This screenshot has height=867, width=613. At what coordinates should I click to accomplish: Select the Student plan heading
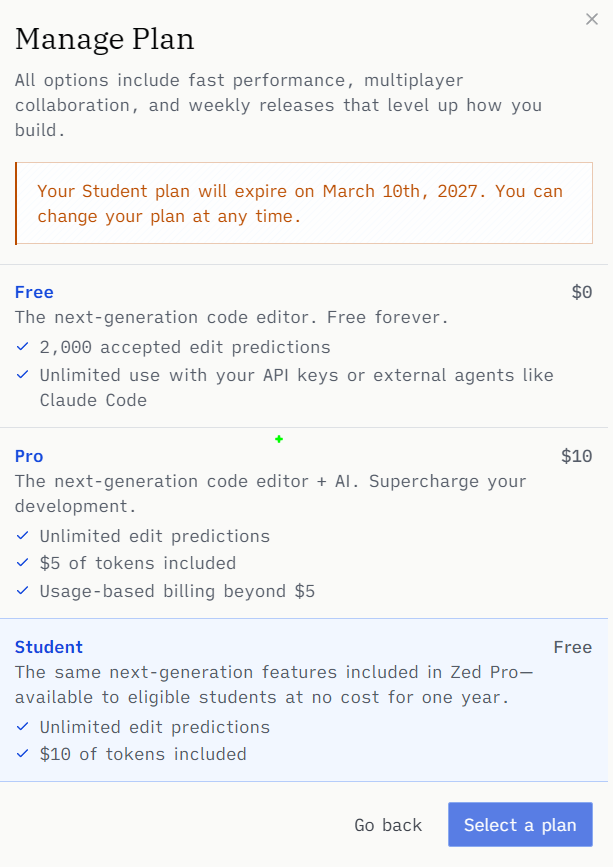(x=49, y=647)
